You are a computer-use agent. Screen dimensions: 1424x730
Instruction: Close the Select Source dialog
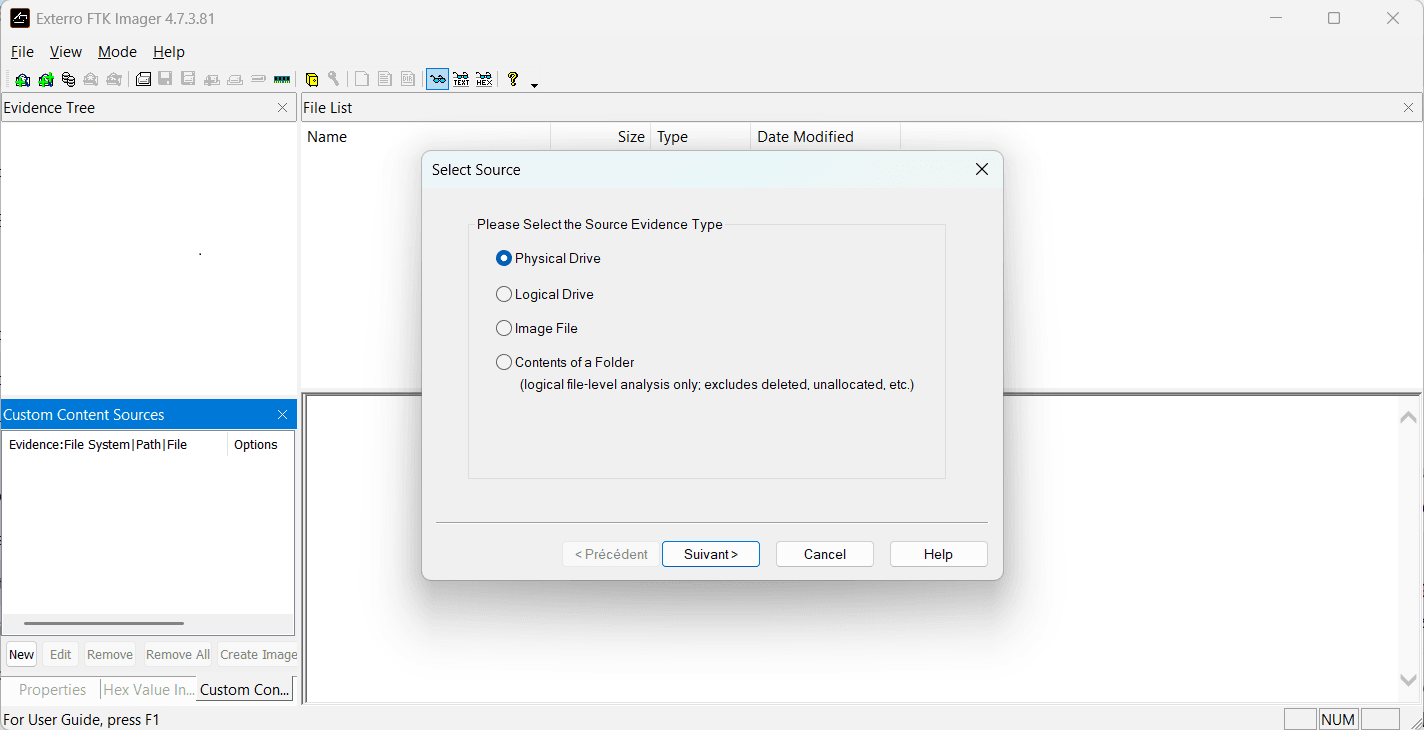(x=982, y=169)
